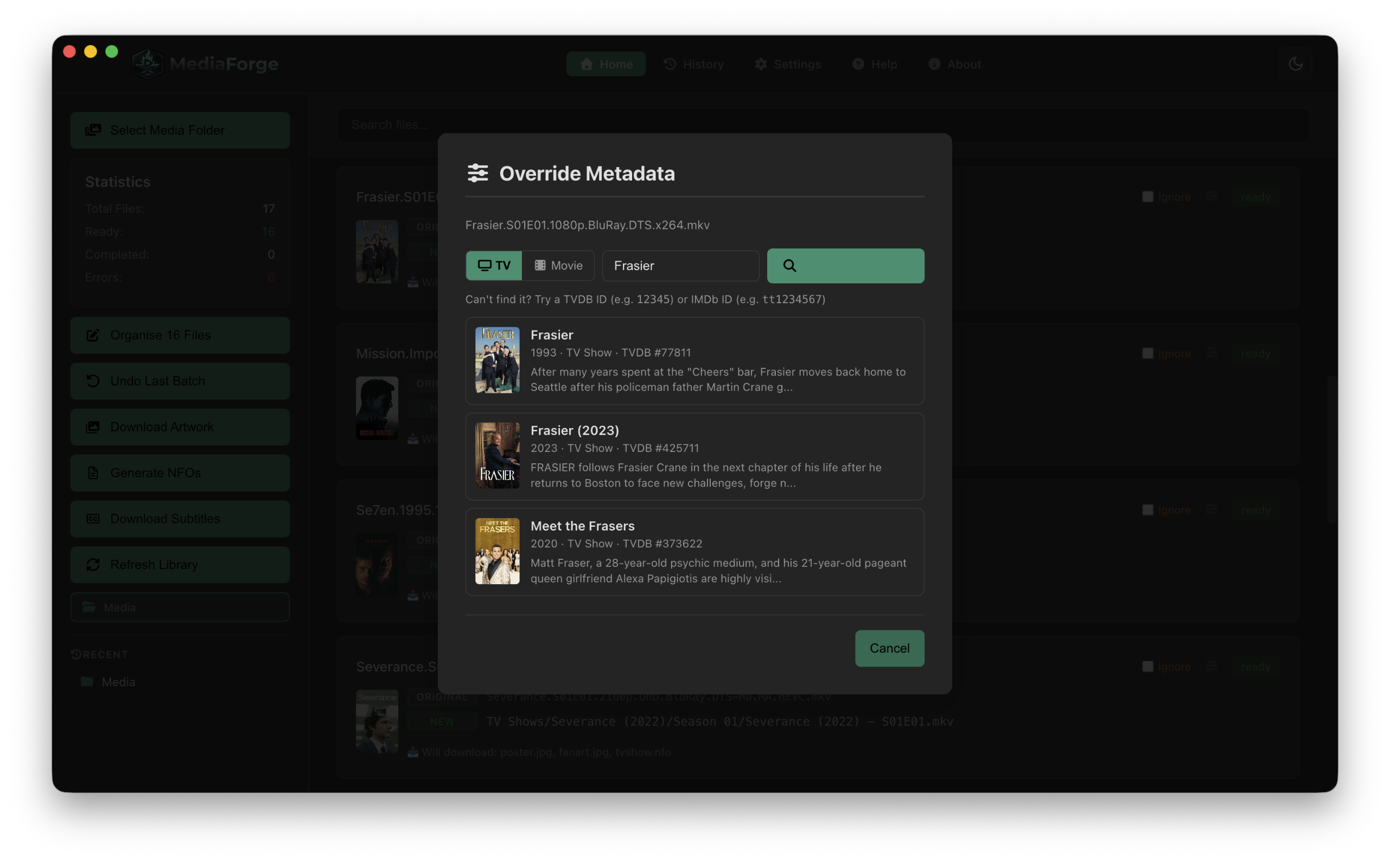Select the Frasier (2023) search result
The image size is (1389, 868).
pos(694,456)
